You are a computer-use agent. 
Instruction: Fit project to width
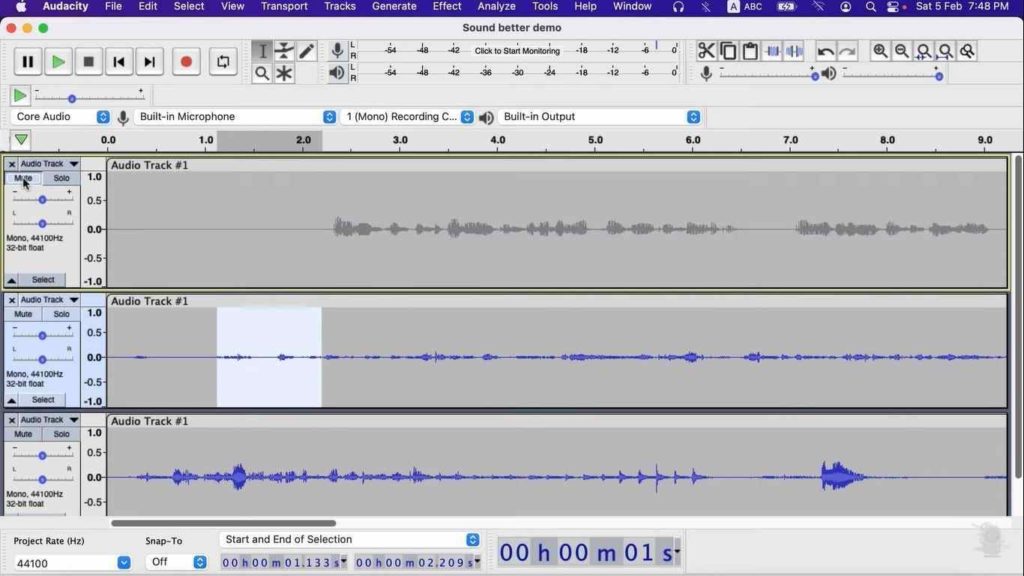[x=946, y=51]
